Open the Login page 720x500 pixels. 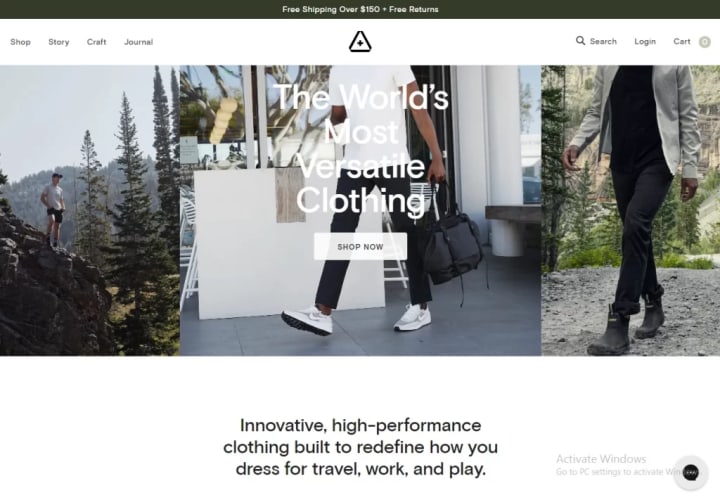[645, 41]
